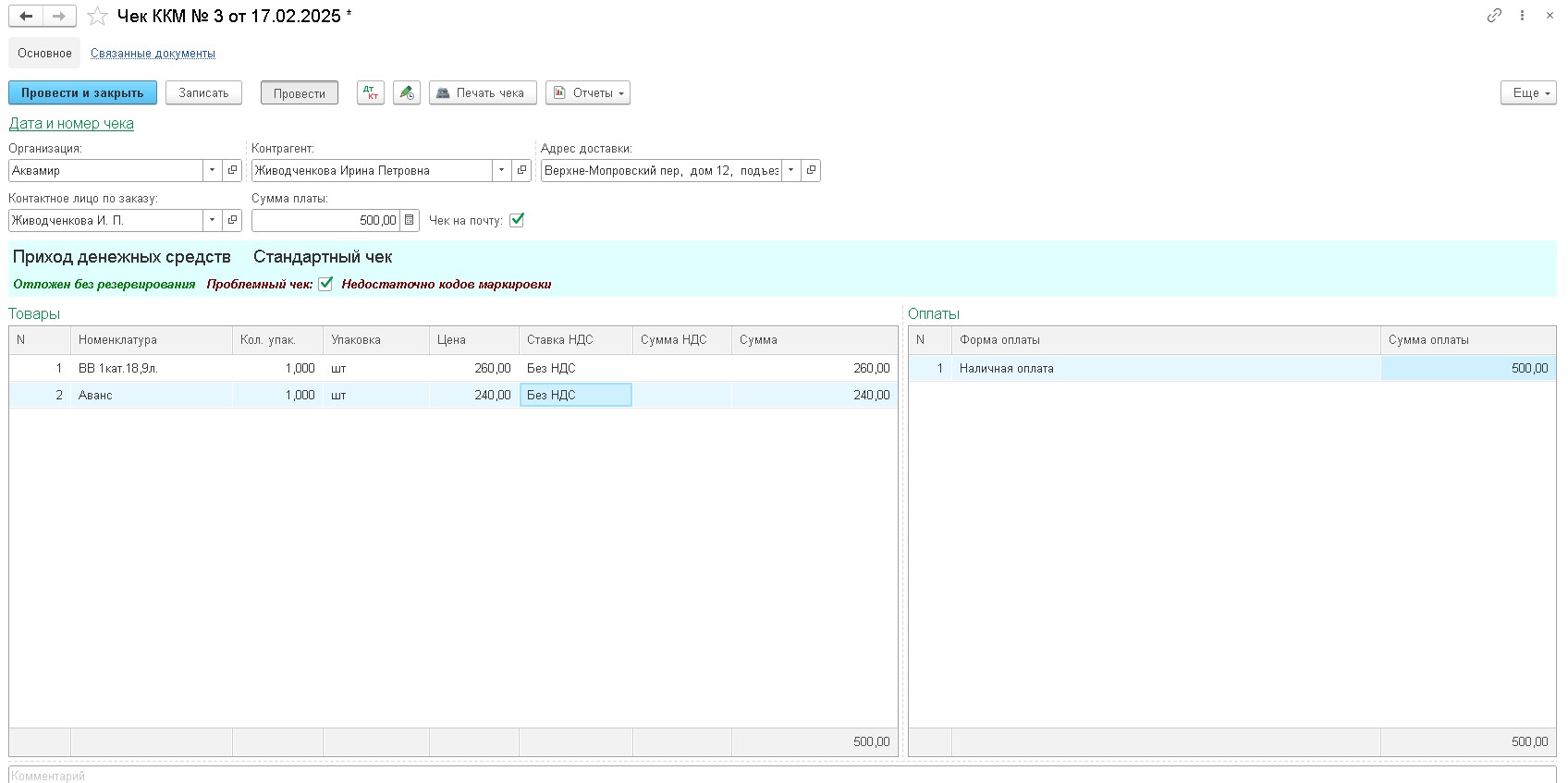Toggle the Проблемный чек checkbox
The height and width of the screenshot is (783, 1568).
(325, 284)
